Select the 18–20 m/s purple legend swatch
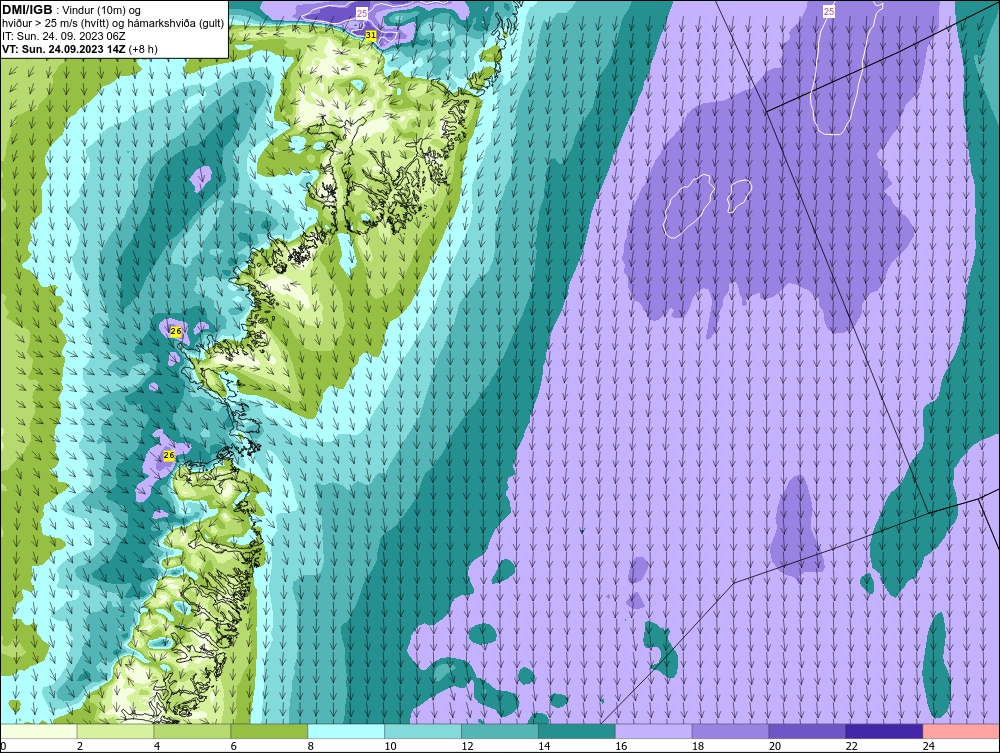Viewport: 1000px width, 753px height. click(730, 731)
